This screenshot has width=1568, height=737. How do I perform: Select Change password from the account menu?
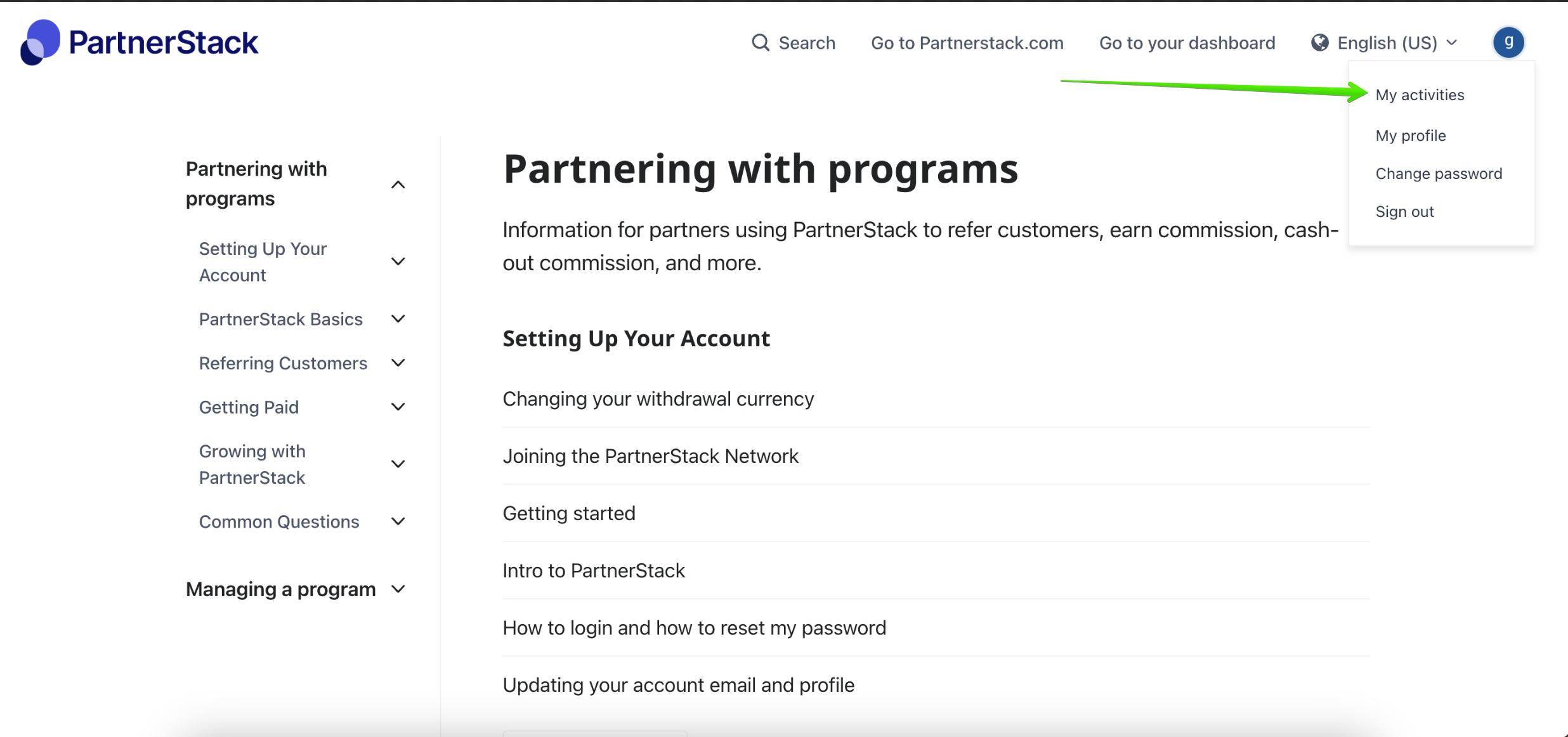(1439, 173)
